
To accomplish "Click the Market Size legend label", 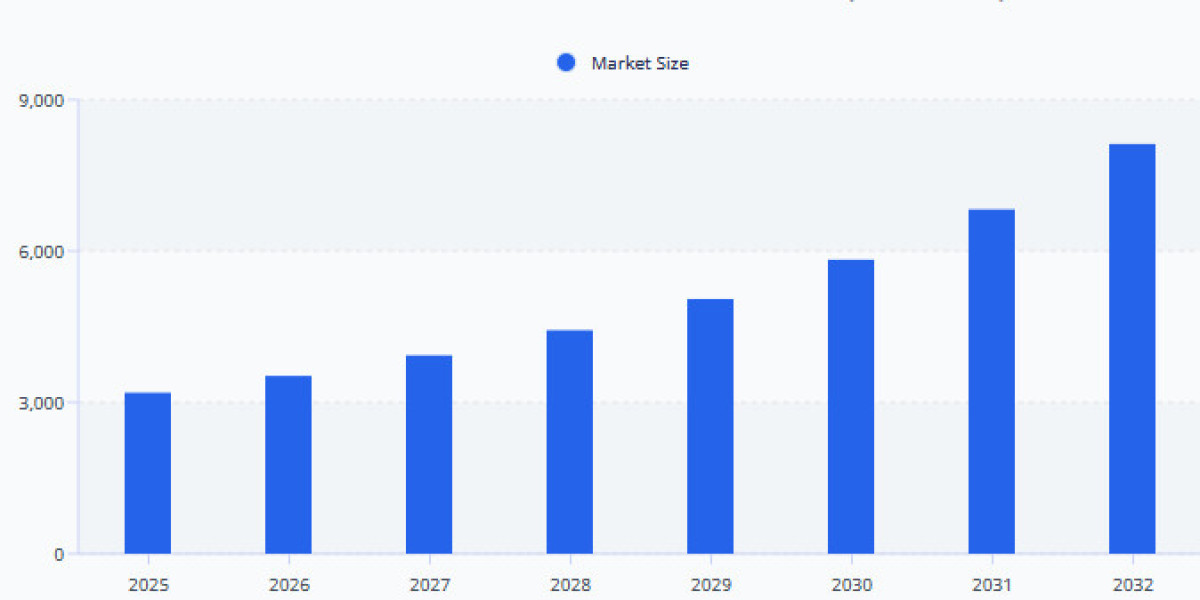I will (x=641, y=62).
